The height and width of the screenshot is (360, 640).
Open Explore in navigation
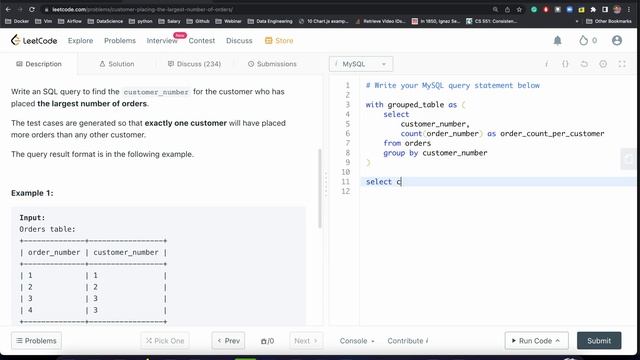[x=80, y=40]
